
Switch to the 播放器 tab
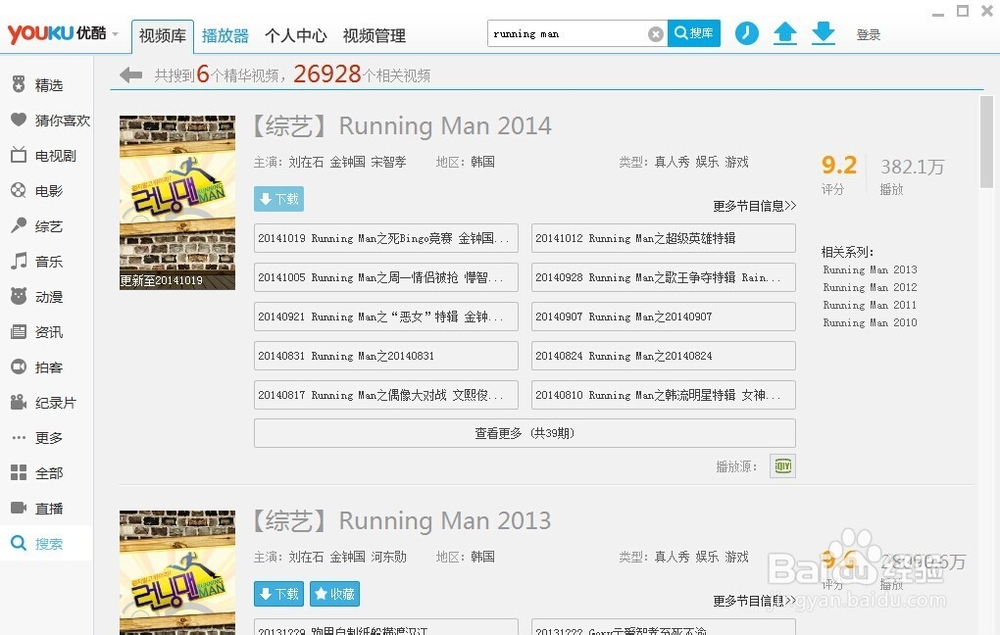[x=225, y=36]
